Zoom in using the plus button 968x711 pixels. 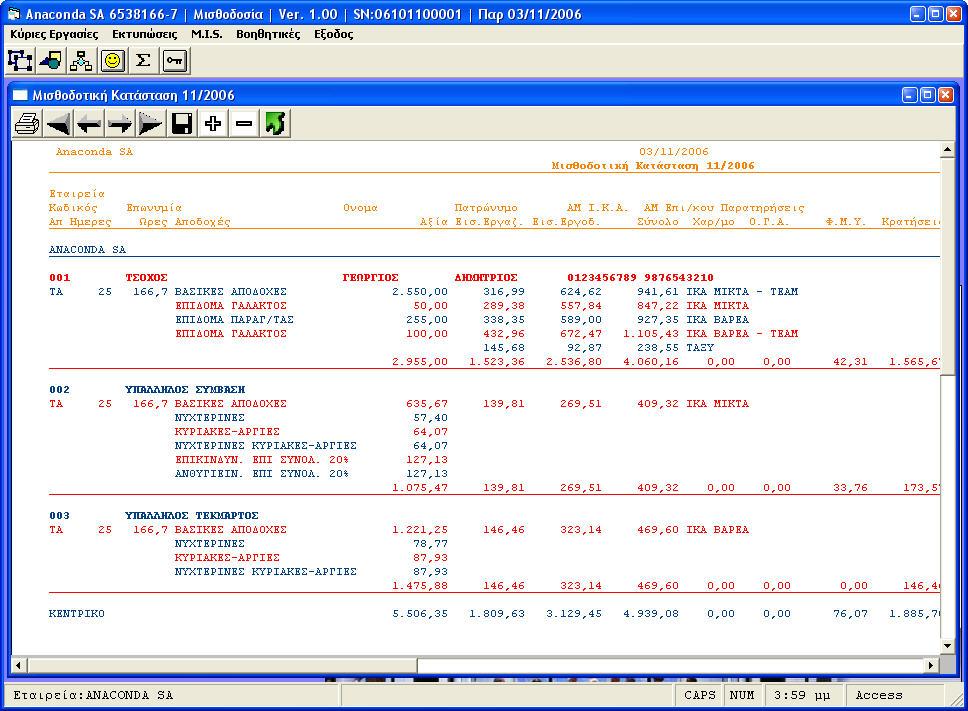[213, 124]
